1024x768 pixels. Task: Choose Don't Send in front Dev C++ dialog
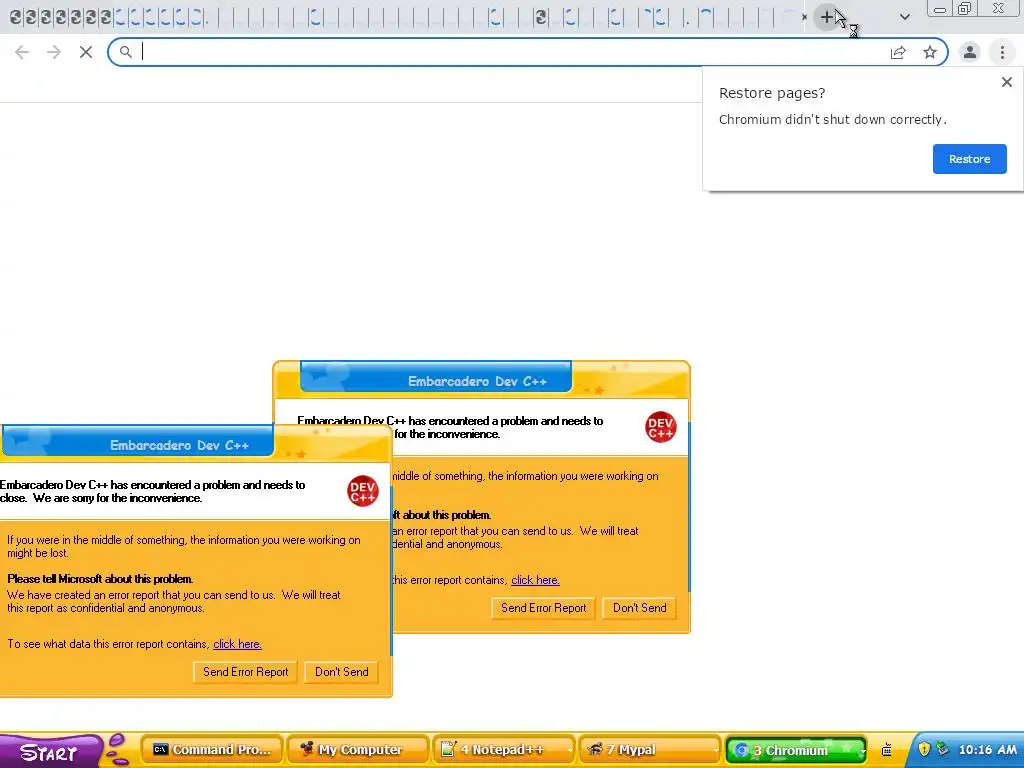(x=342, y=672)
